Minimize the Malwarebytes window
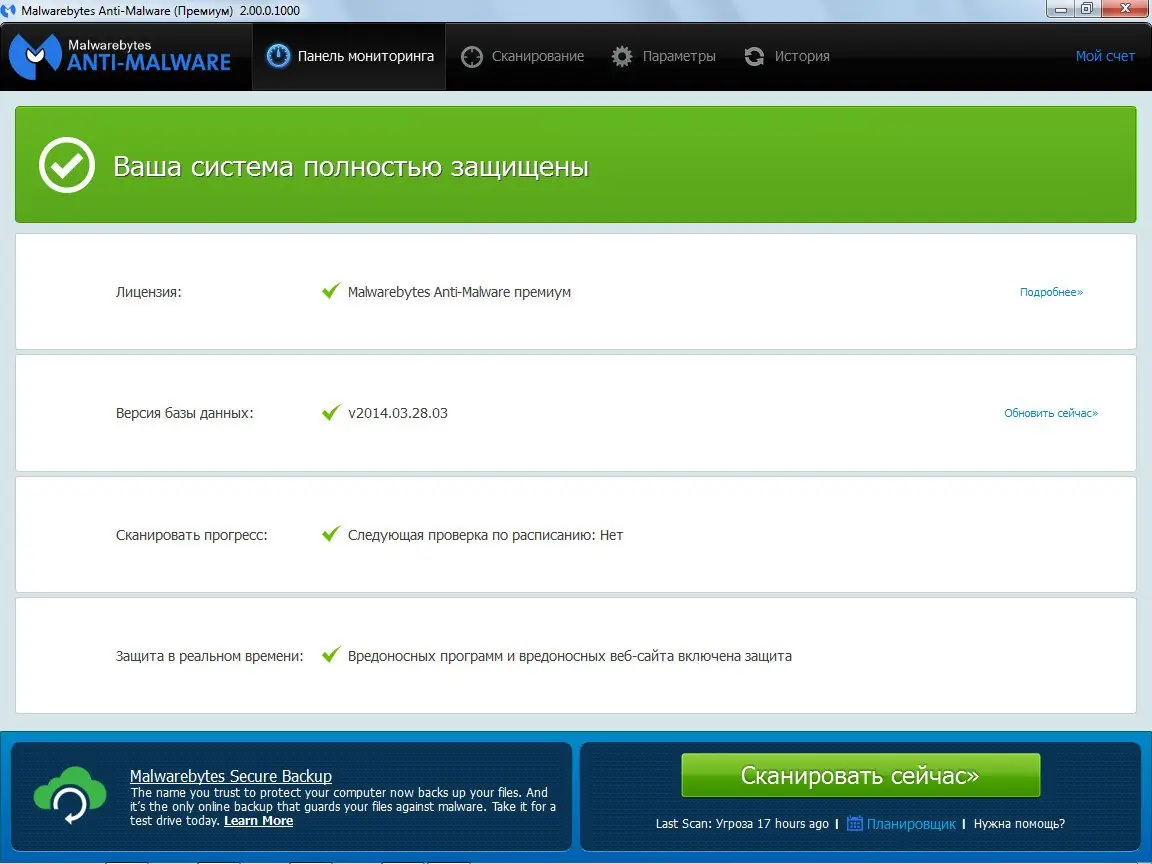 (x=1061, y=10)
